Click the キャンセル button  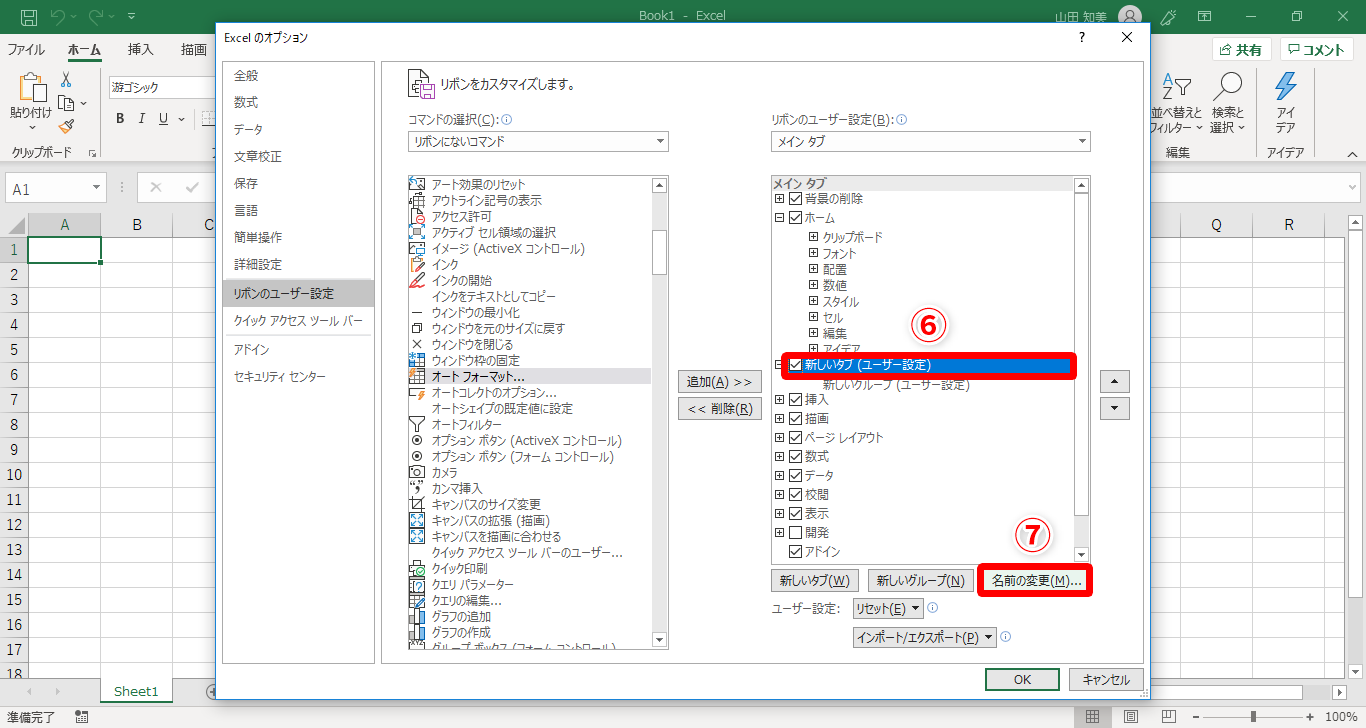pos(1106,680)
